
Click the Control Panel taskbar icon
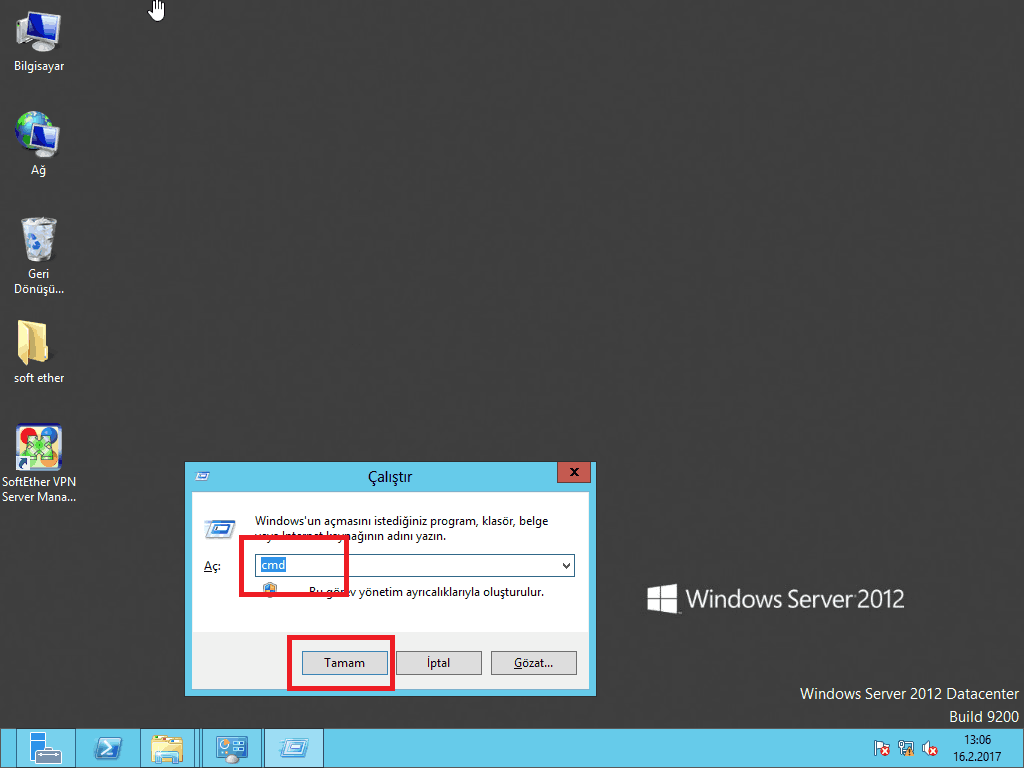pos(232,748)
